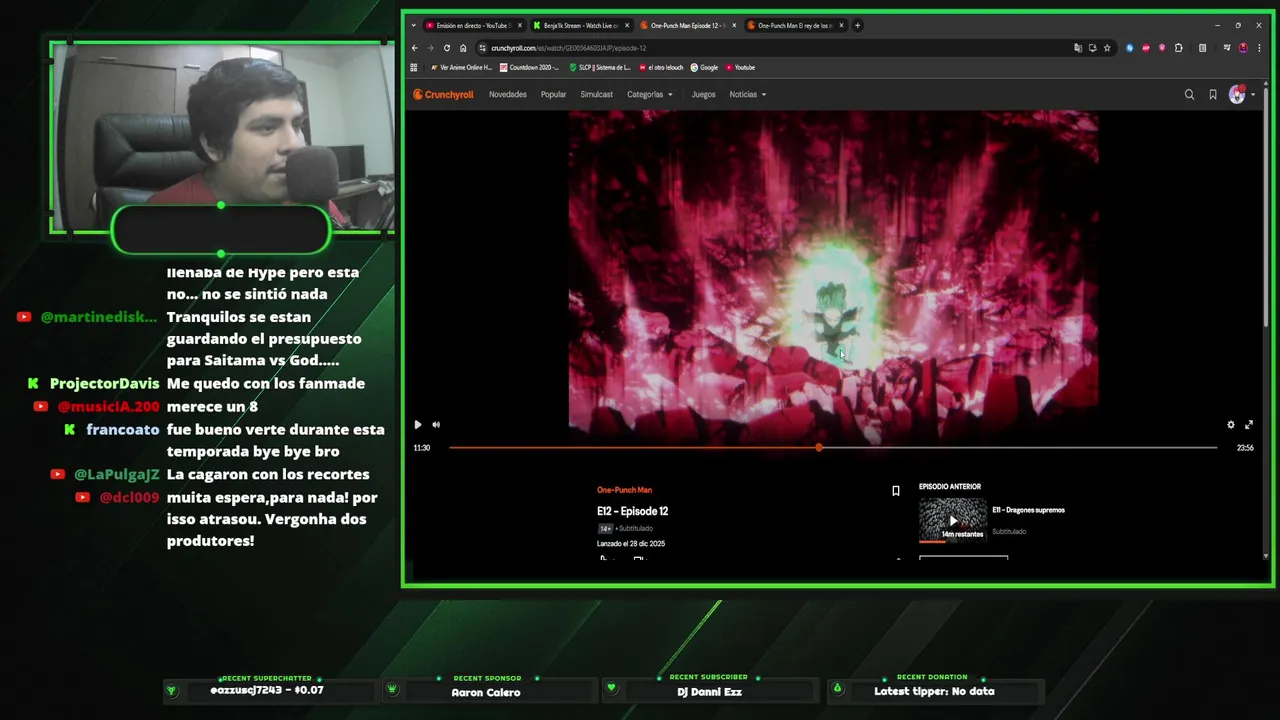Image resolution: width=1280 pixels, height=720 pixels.
Task: Open E11 – Dragones supremos title
Action: pyautogui.click(x=1029, y=510)
